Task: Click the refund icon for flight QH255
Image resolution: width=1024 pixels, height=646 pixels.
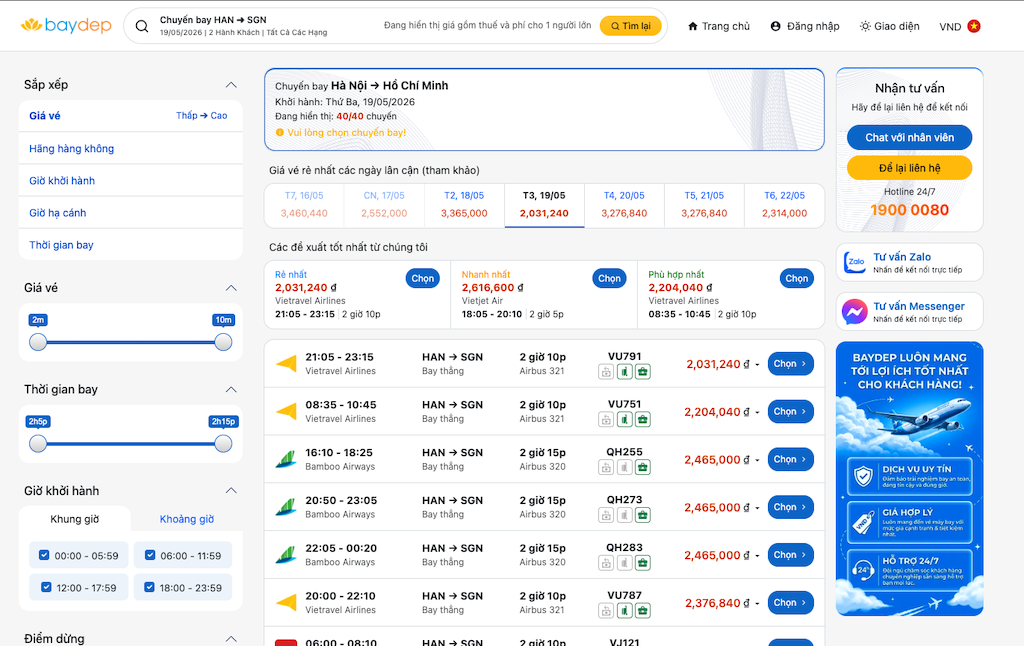Action: click(606, 467)
